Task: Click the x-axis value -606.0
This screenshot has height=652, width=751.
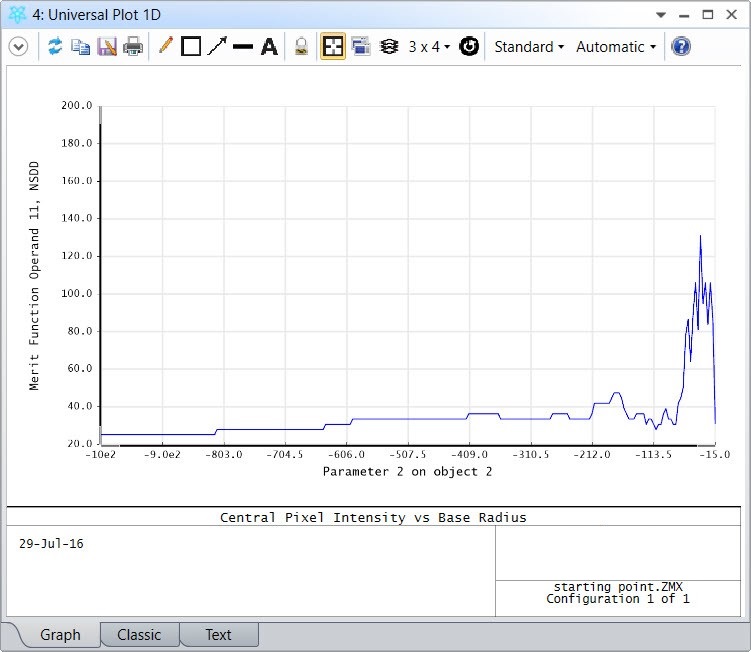Action: pyautogui.click(x=346, y=455)
